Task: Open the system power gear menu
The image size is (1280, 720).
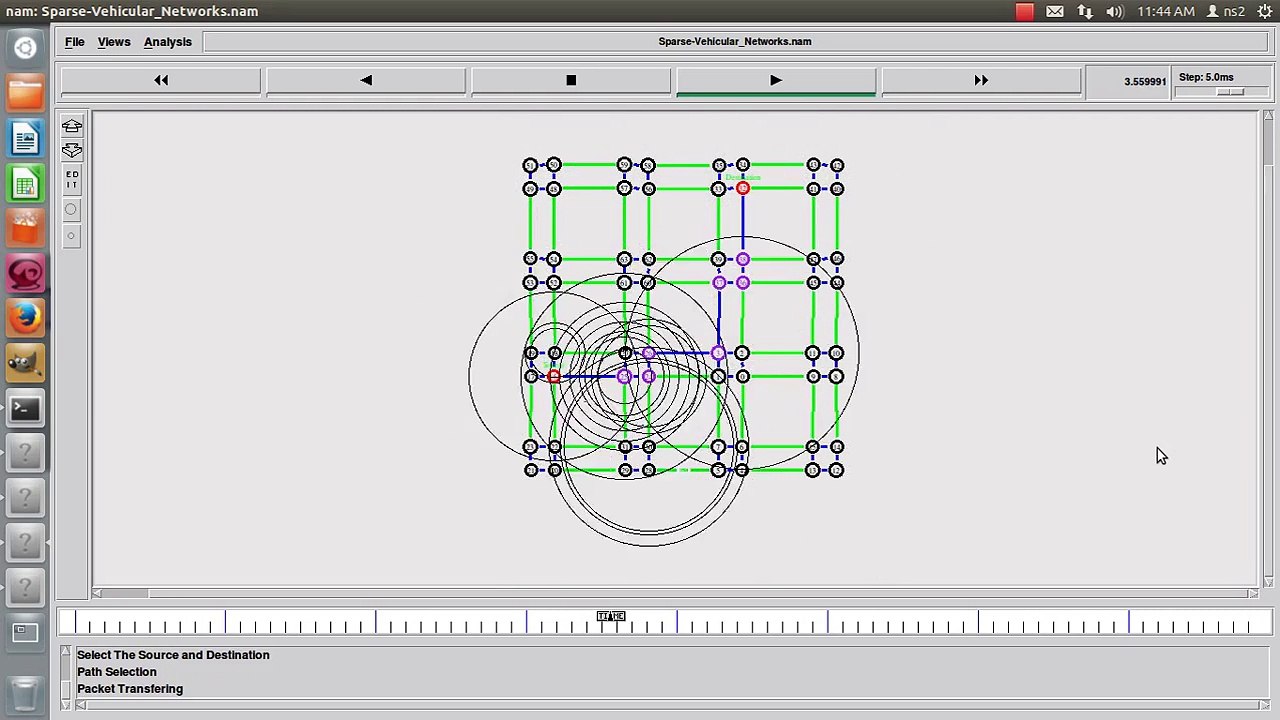Action: pos(1264,12)
